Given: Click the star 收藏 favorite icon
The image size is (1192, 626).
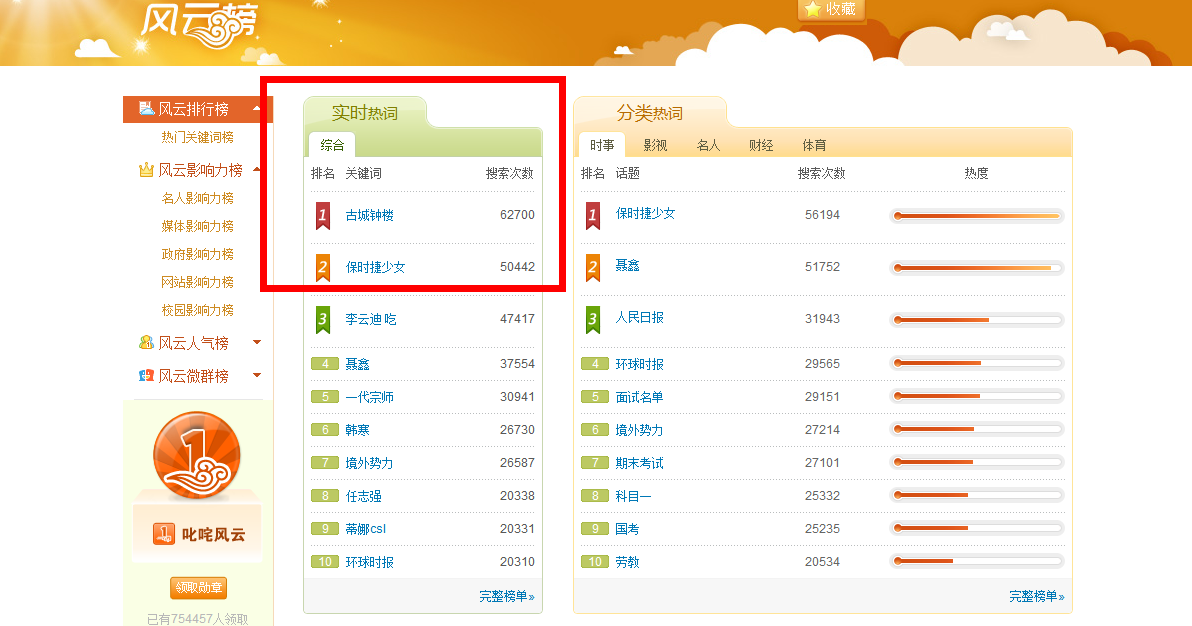Looking at the screenshot, I should click(x=813, y=9).
